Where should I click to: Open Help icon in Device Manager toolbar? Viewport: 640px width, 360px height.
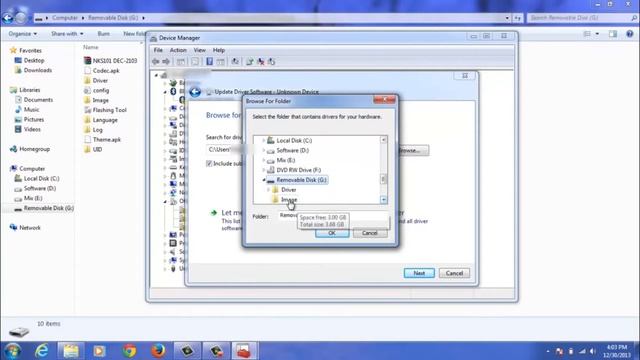click(209, 62)
